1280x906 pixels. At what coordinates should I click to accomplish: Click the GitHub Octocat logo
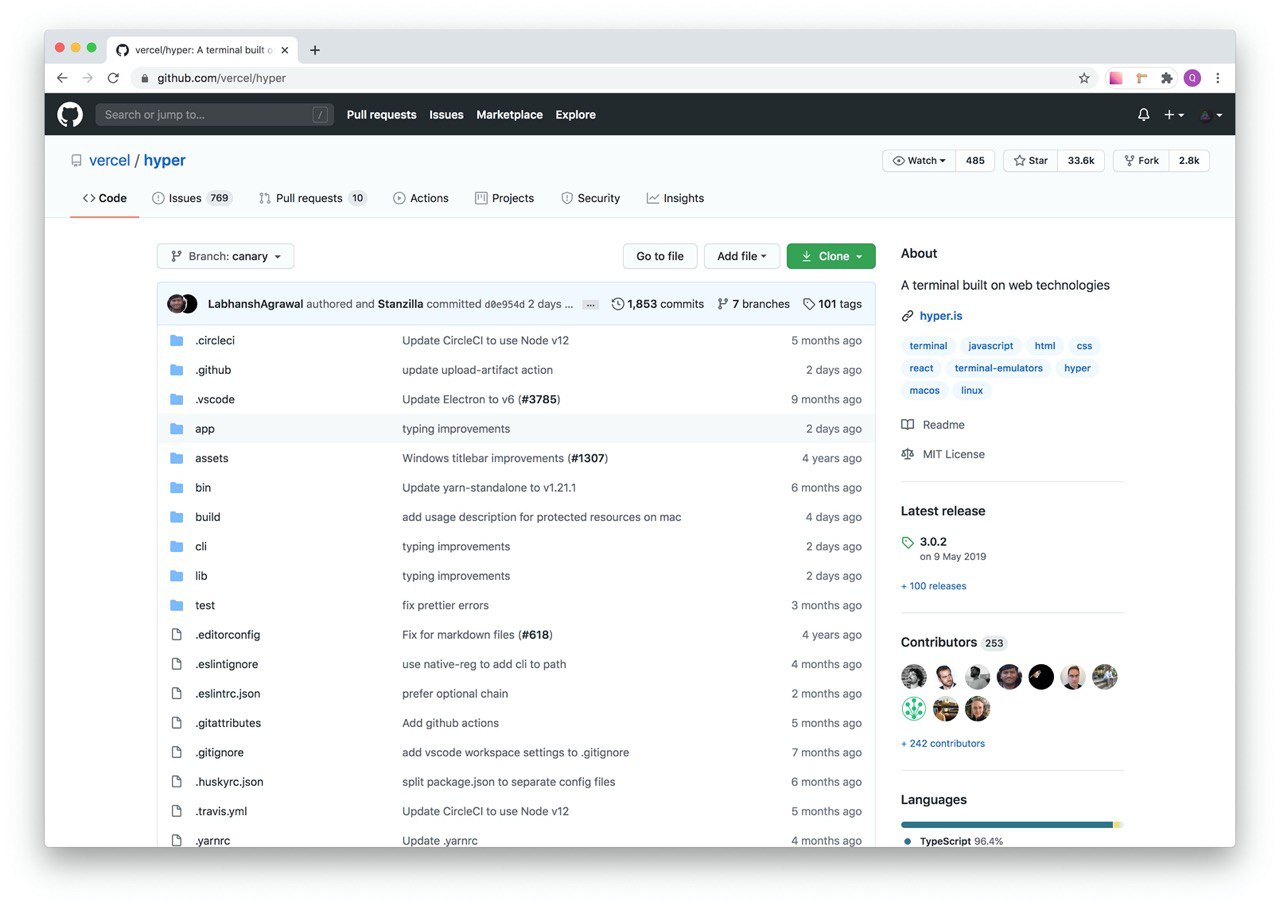tap(70, 115)
